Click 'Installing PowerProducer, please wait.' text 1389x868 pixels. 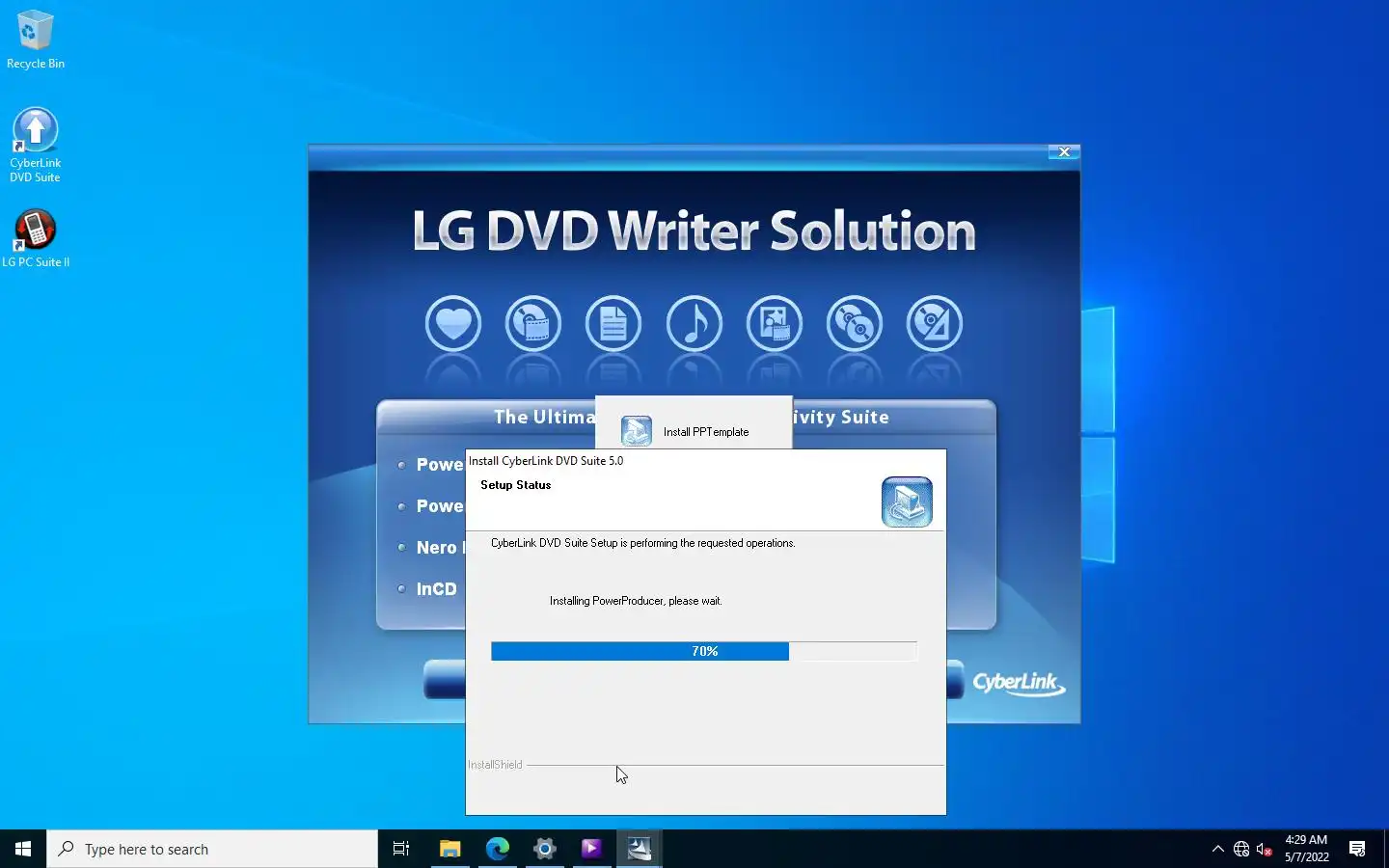pyautogui.click(x=636, y=601)
